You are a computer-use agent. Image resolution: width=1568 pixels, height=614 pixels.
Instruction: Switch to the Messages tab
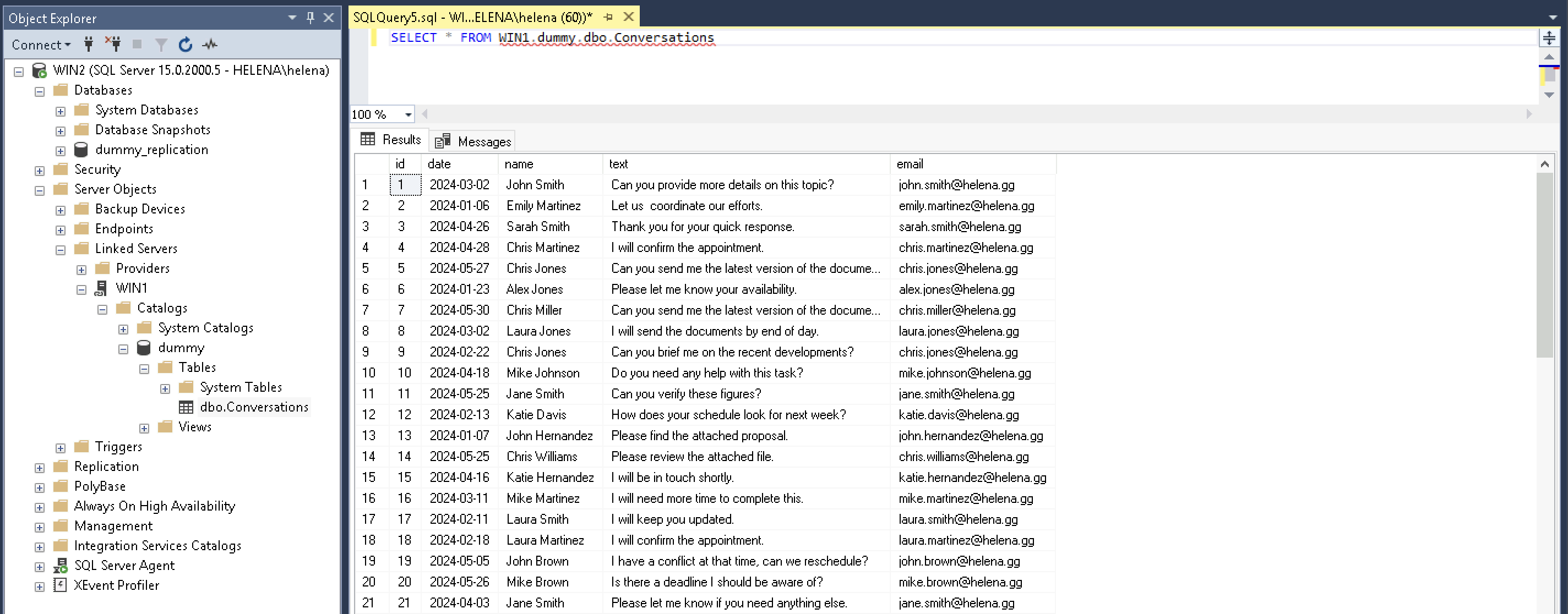(473, 141)
